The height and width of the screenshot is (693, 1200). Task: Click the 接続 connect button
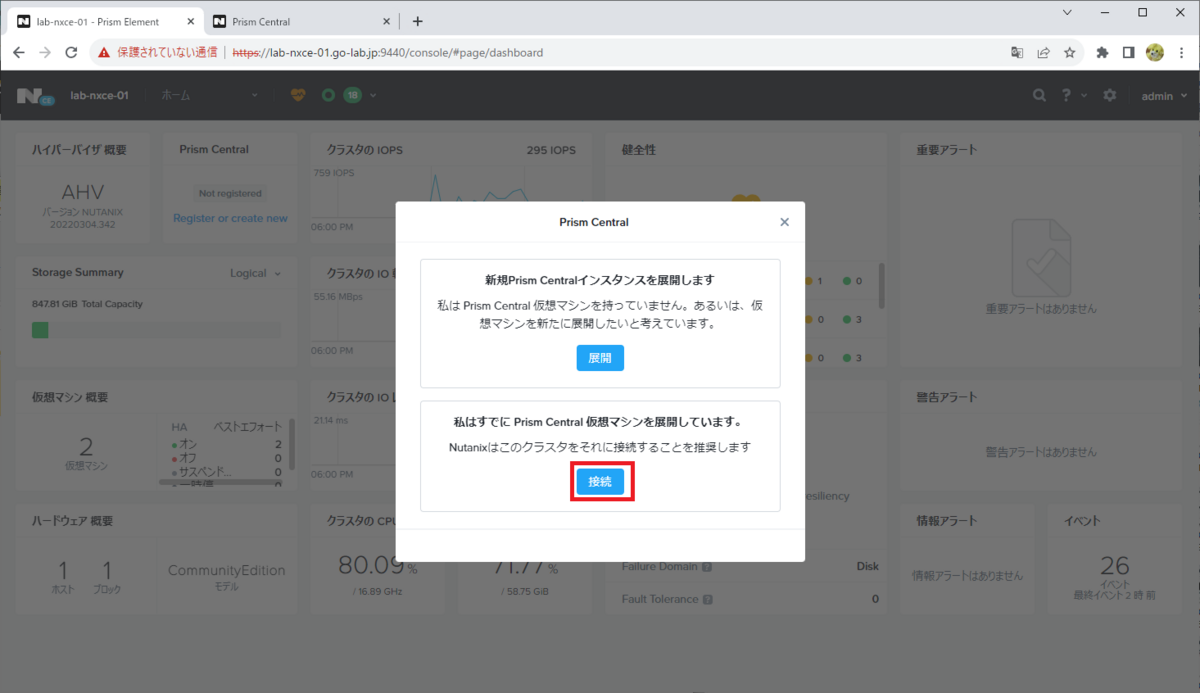pos(600,482)
